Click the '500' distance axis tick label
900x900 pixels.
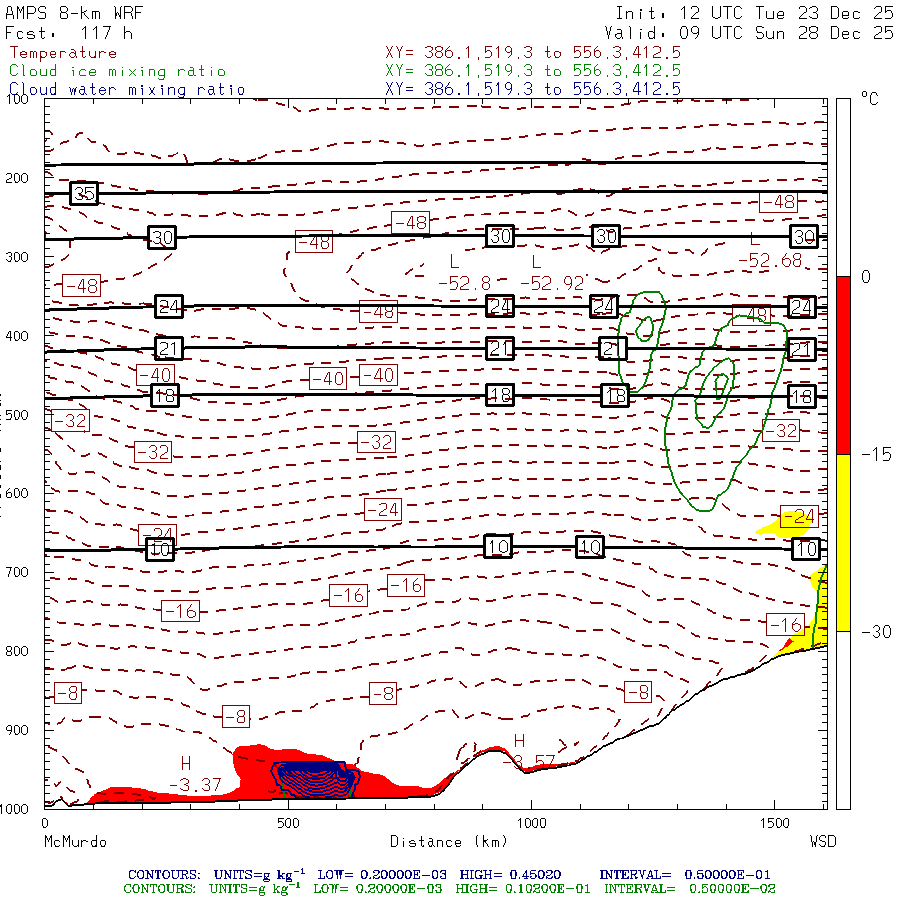point(288,823)
